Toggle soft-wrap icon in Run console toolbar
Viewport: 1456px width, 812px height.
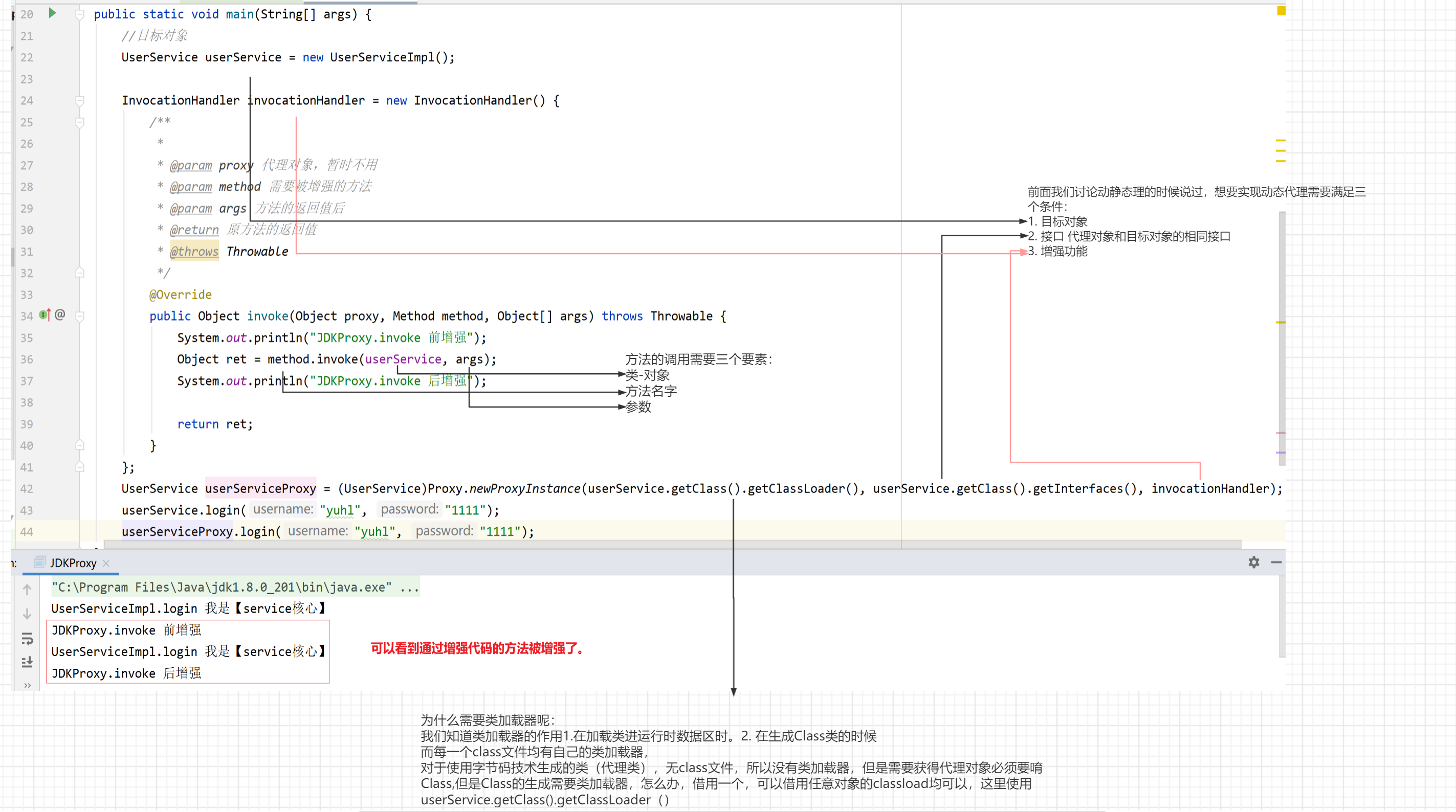pyautogui.click(x=27, y=639)
